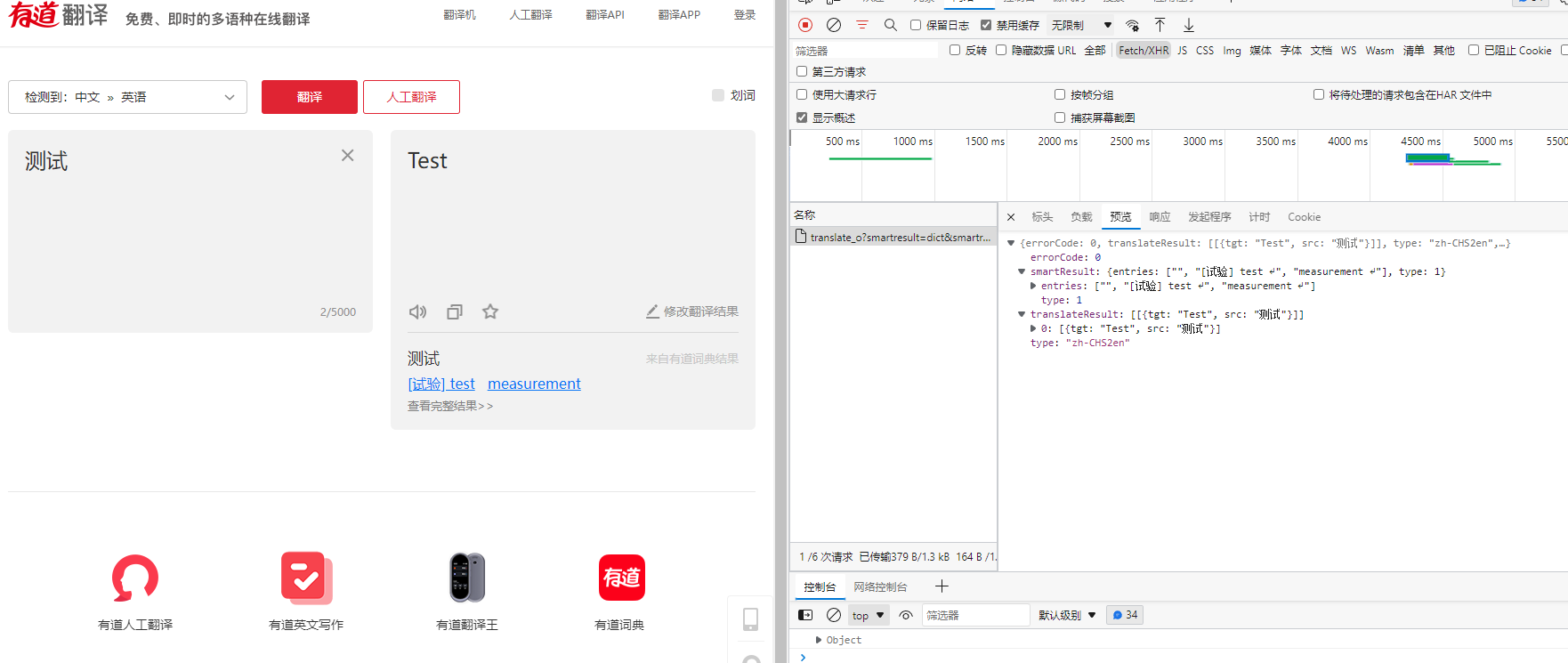Switch to 计时 tab
1568x663 pixels.
pos(1259,217)
